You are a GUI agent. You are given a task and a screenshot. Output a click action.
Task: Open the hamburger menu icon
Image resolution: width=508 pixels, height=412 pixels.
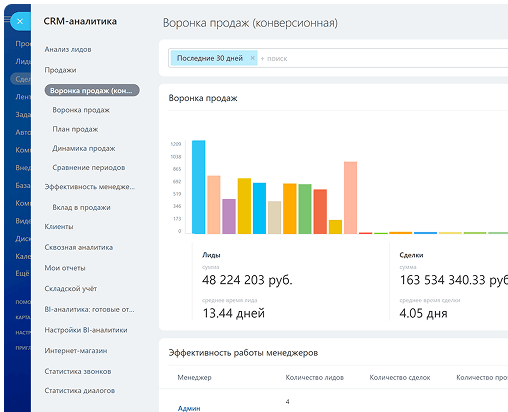(x=7, y=19)
